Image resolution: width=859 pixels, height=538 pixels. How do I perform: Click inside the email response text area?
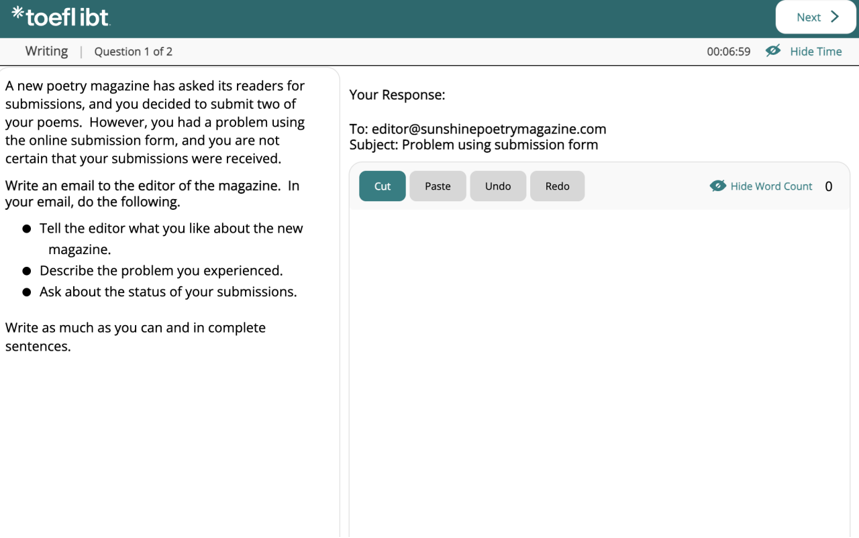coord(599,373)
